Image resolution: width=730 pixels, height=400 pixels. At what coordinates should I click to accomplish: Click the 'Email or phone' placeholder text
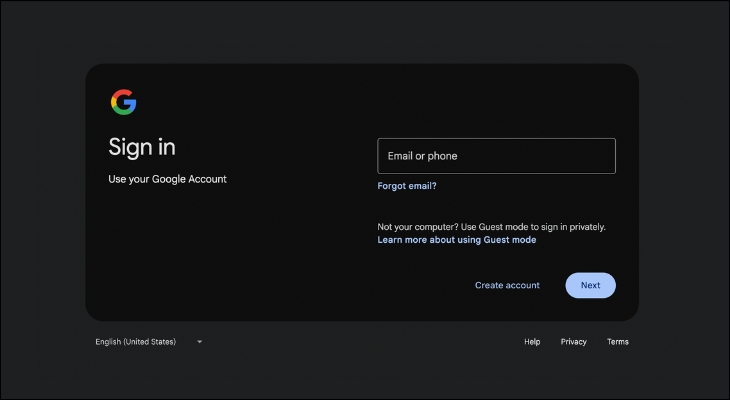422,156
